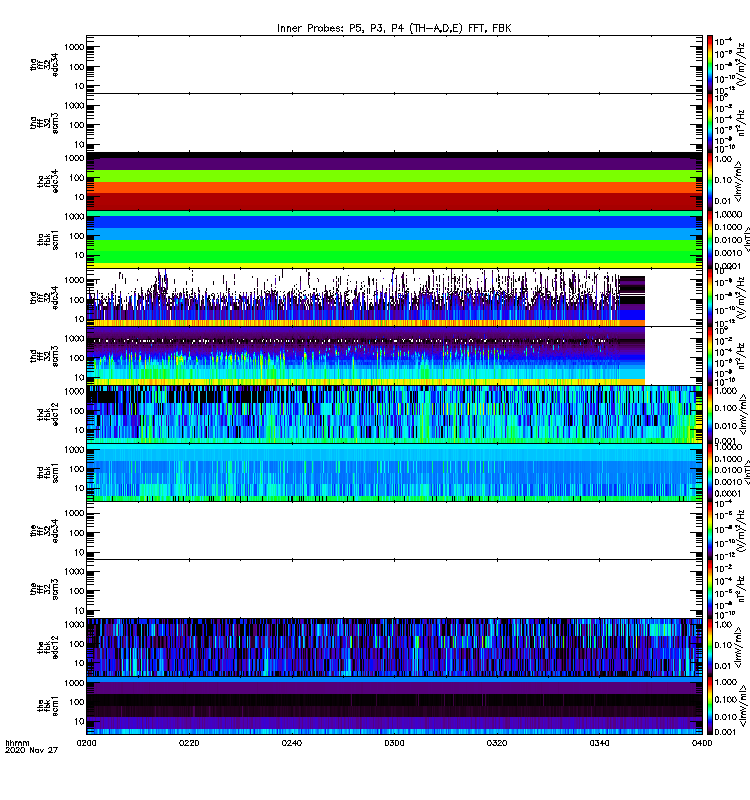The width and height of the screenshot is (750, 800).
Task: Click the color bar of thd fbk scm1 panel
Action: (710, 473)
